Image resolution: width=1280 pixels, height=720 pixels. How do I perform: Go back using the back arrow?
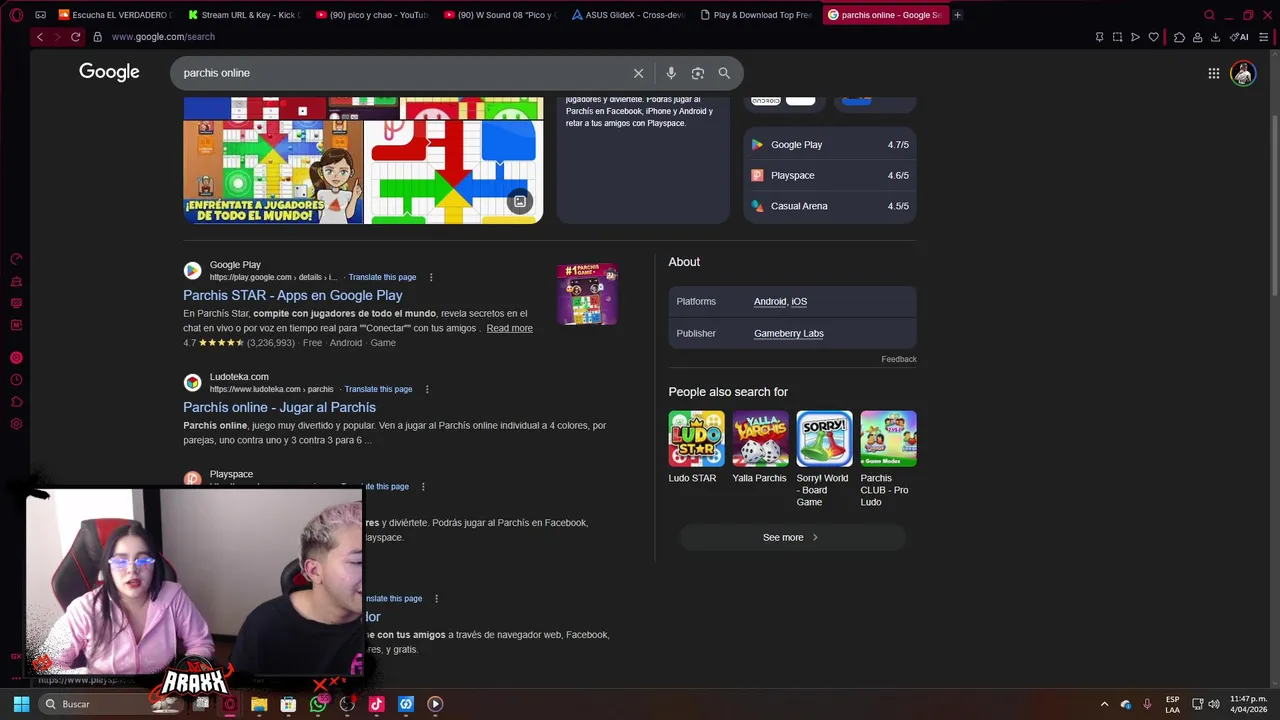click(40, 37)
